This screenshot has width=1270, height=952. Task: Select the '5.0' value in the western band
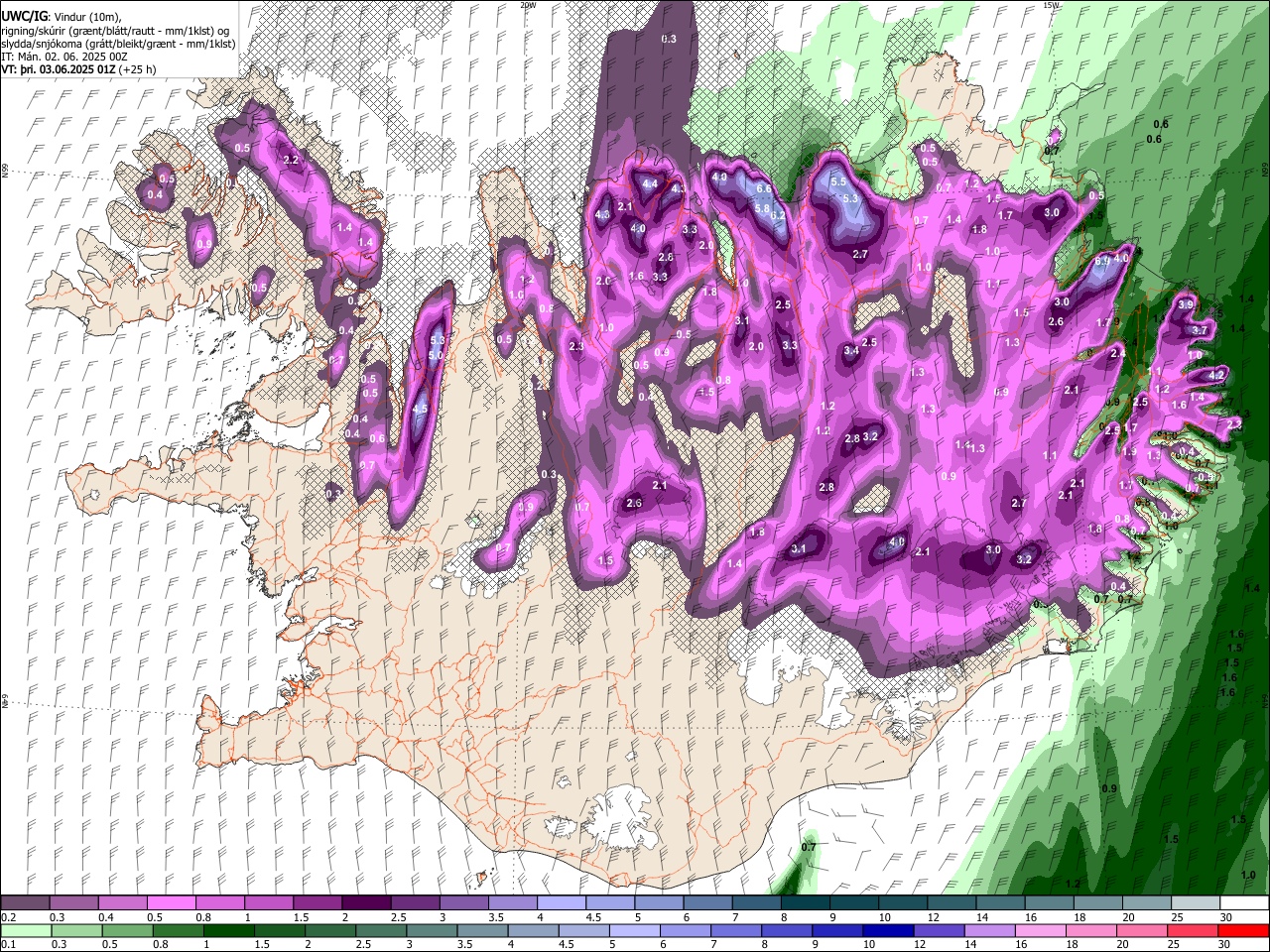click(435, 355)
